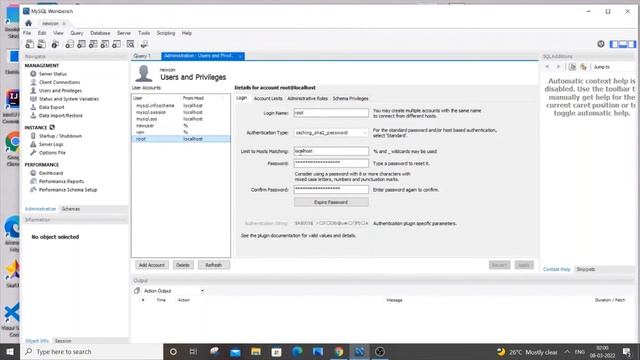
Task: Toggle the bottom output panel visibility
Action: click(623, 44)
